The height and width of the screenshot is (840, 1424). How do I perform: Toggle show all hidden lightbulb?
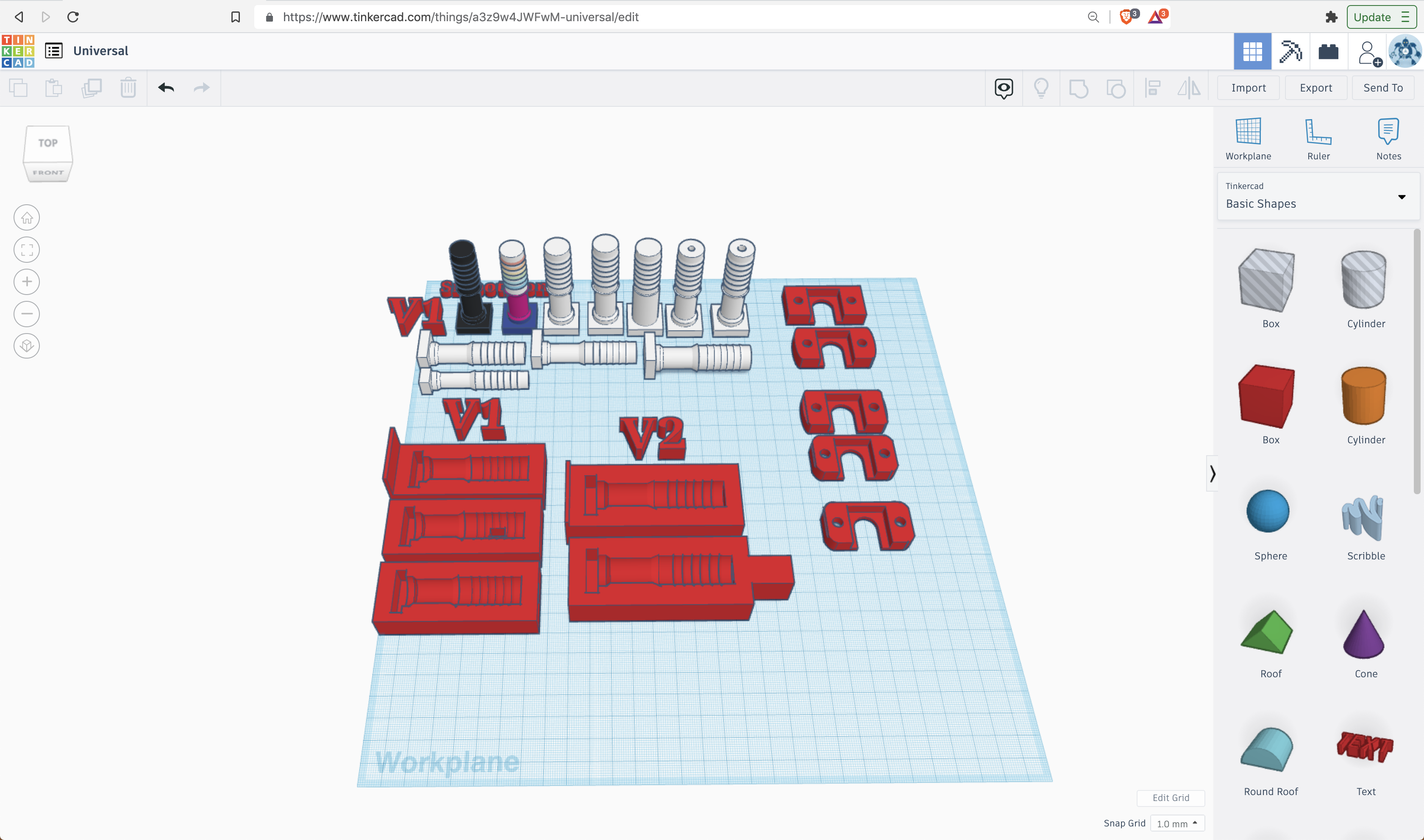pyautogui.click(x=1041, y=88)
